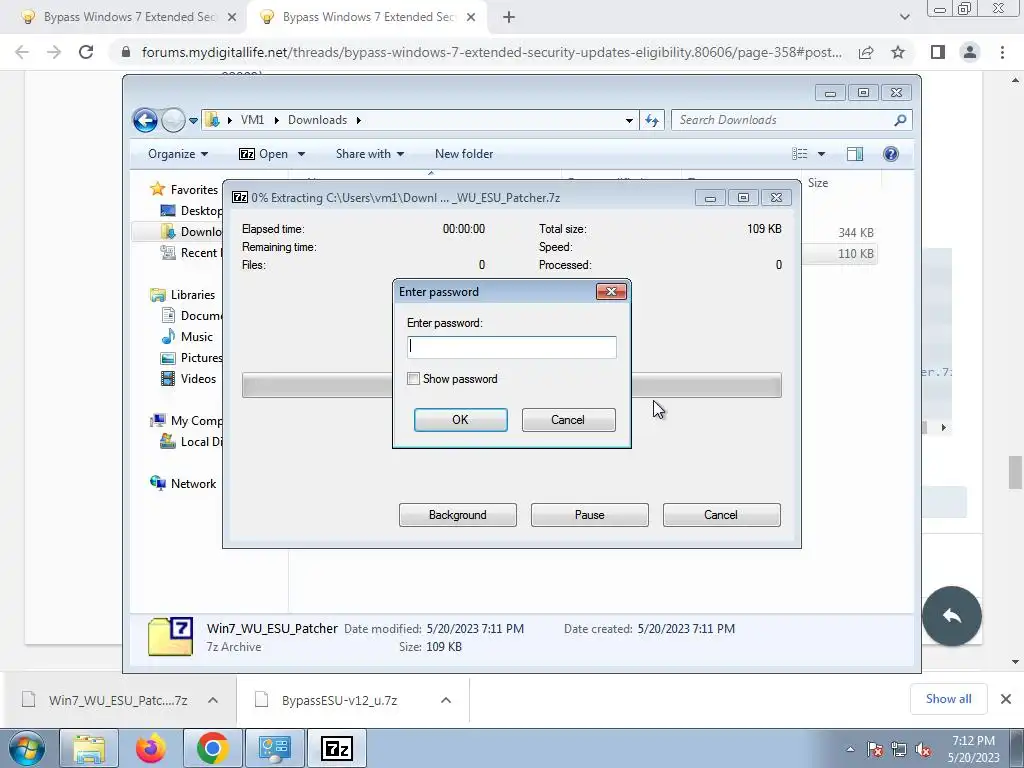Reload the forum page
Viewport: 1024px width, 768px height.
tap(86, 52)
